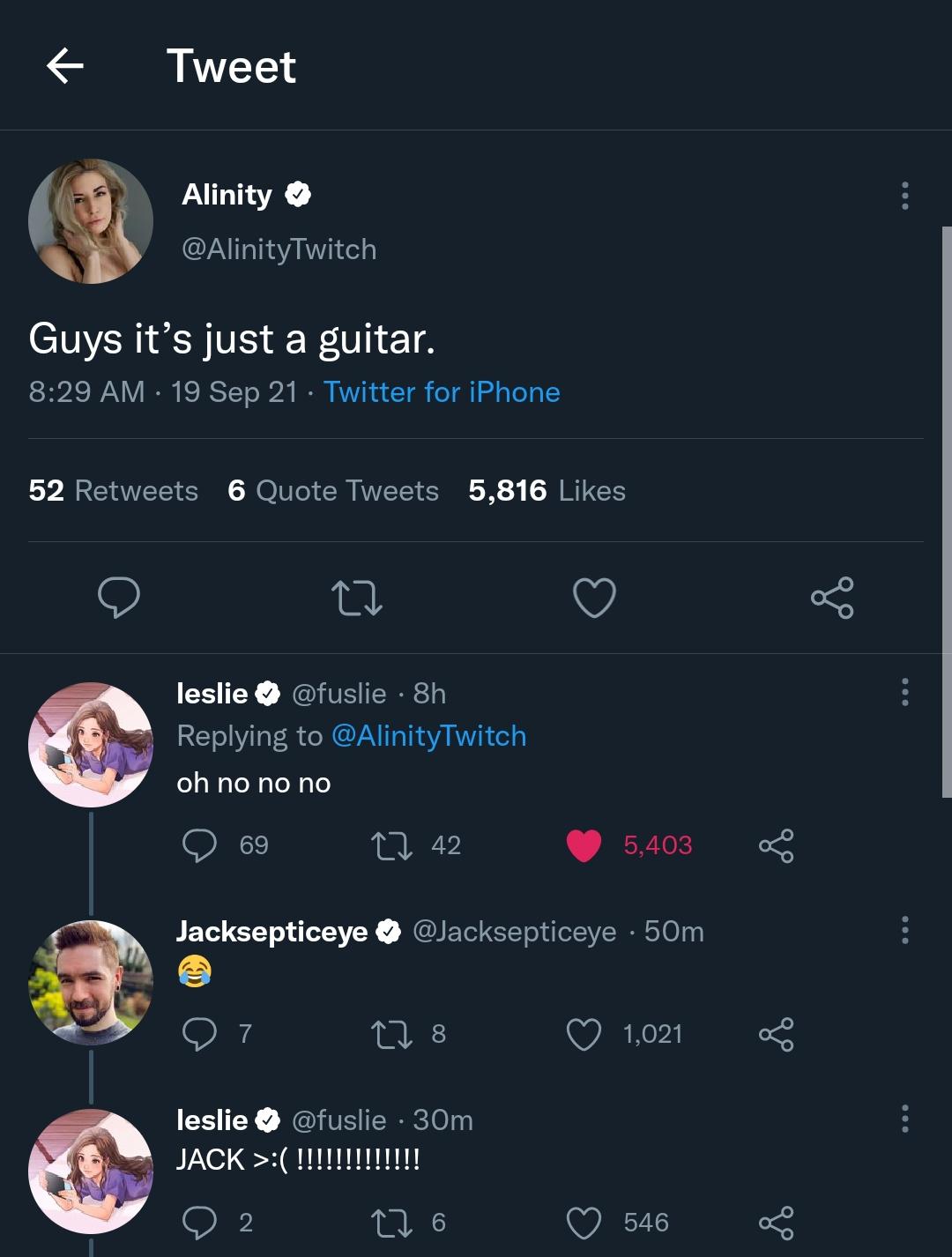The image size is (952, 1257).
Task: Open more options on Jacksepticeye's reply
Action: [x=904, y=930]
